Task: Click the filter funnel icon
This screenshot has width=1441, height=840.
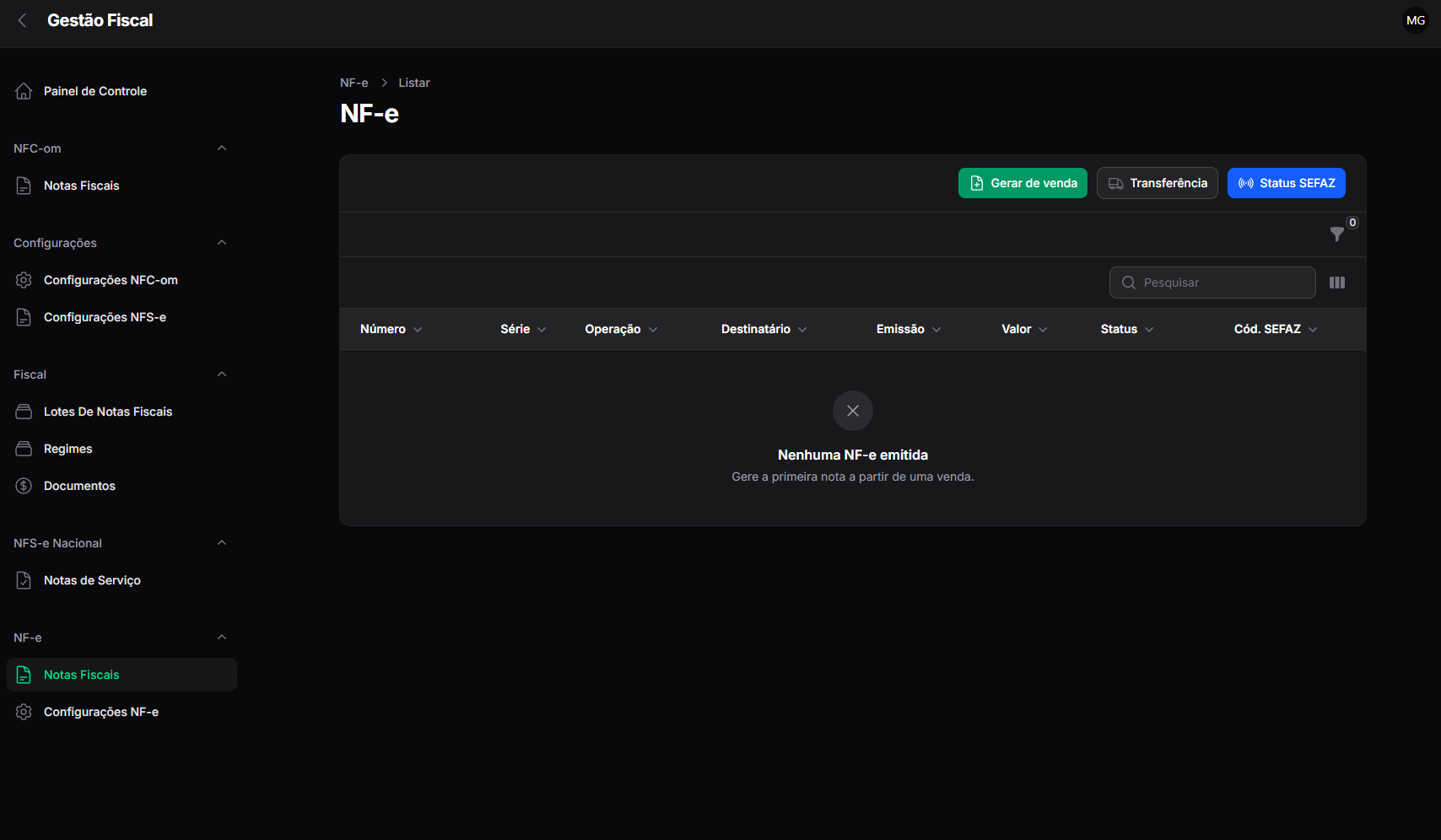Action: 1336,234
